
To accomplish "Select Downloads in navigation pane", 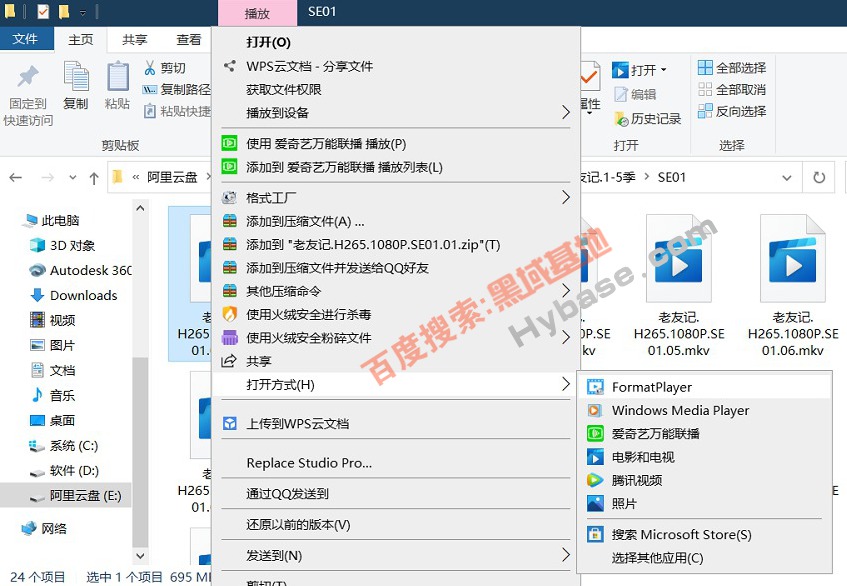I will pos(74,295).
